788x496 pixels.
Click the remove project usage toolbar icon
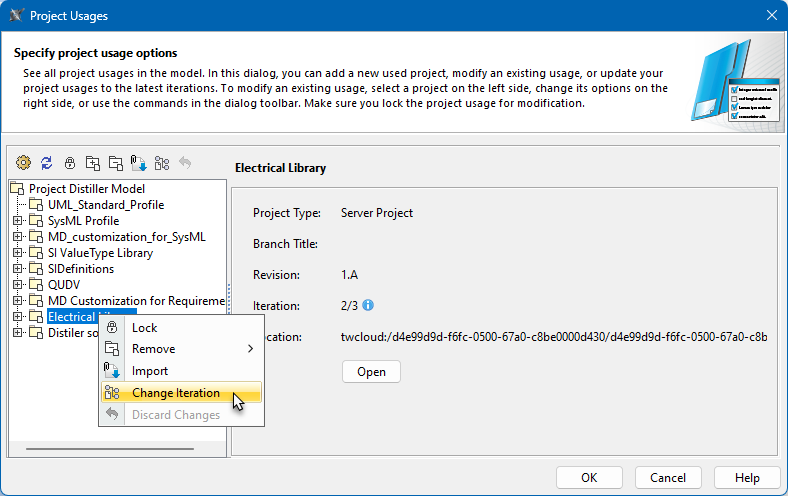115,162
